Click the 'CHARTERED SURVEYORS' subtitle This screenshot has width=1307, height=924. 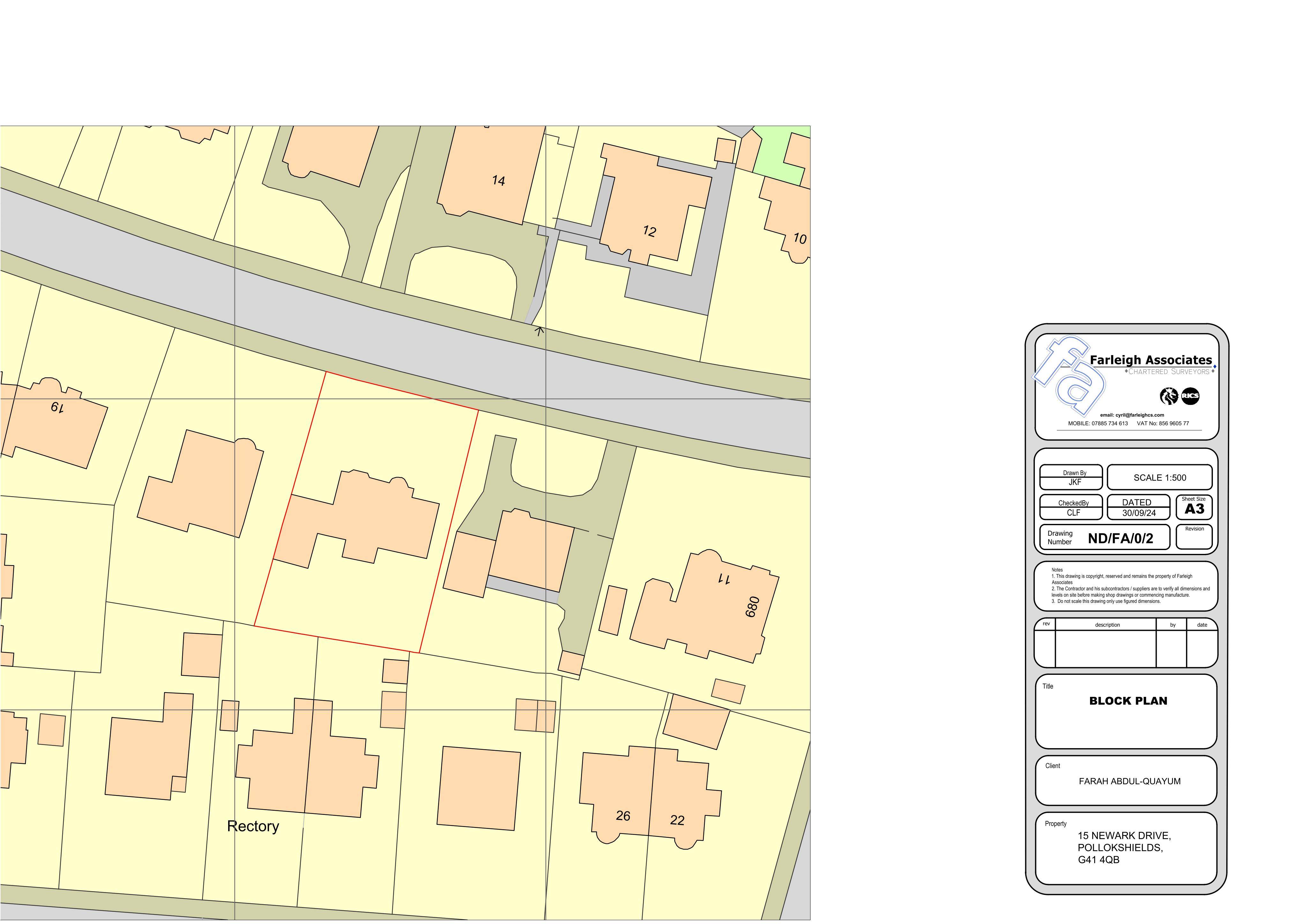1169,371
